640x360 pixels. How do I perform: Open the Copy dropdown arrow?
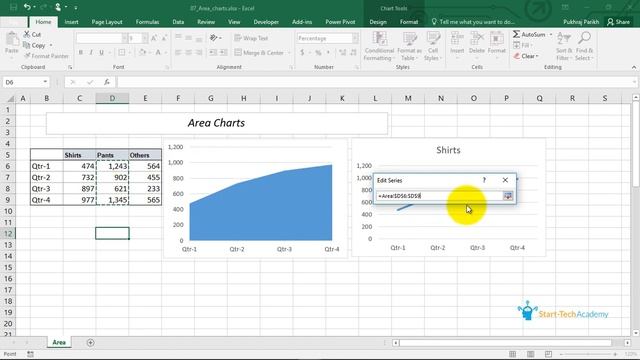51,45
